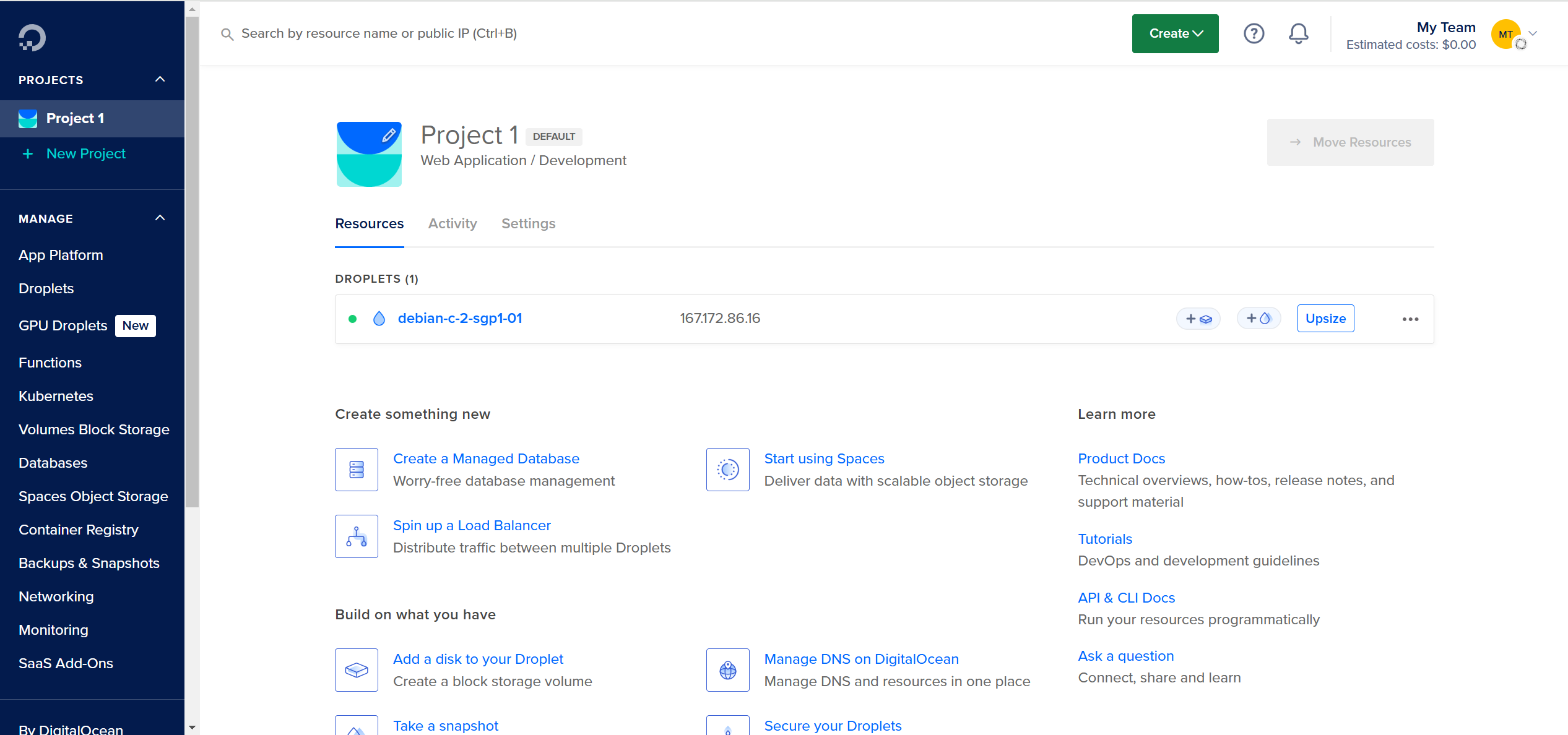Click the Load Balancer icon
Viewport: 1568px width, 735px height.
[x=357, y=536]
